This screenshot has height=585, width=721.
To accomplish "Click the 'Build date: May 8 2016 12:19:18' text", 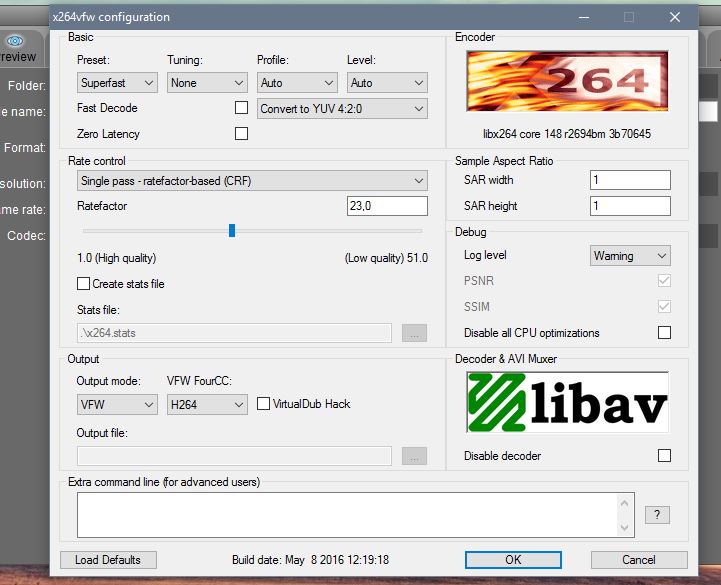I will click(310, 560).
